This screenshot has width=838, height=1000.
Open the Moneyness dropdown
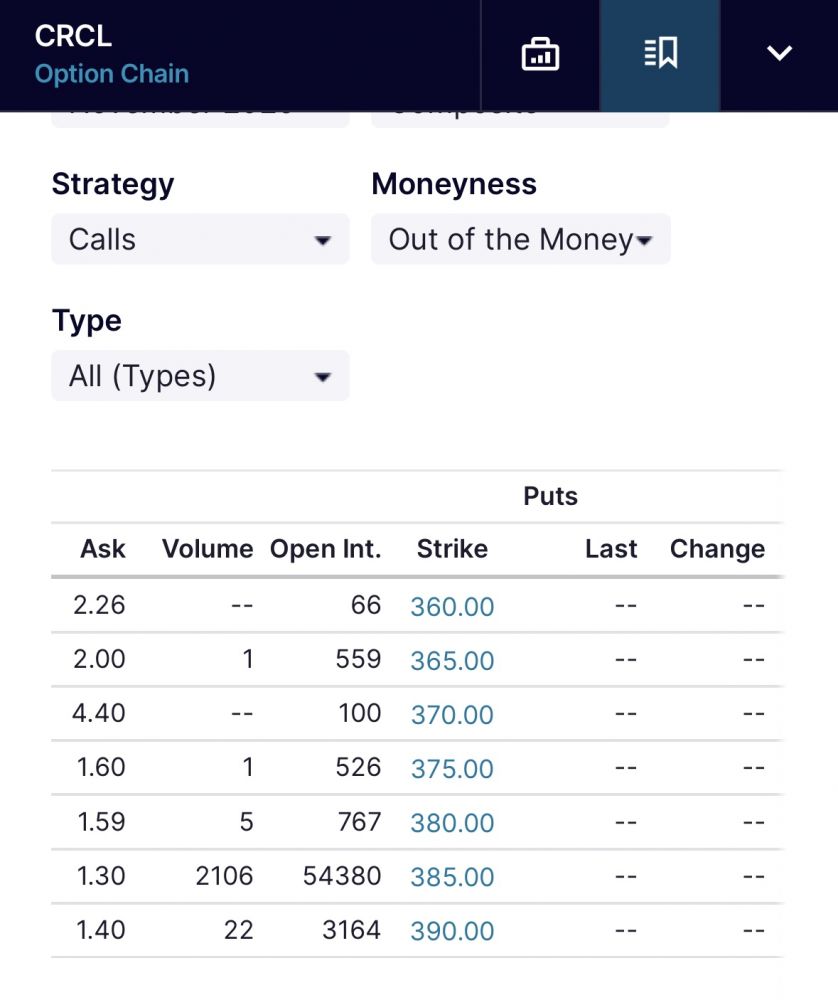[520, 240]
